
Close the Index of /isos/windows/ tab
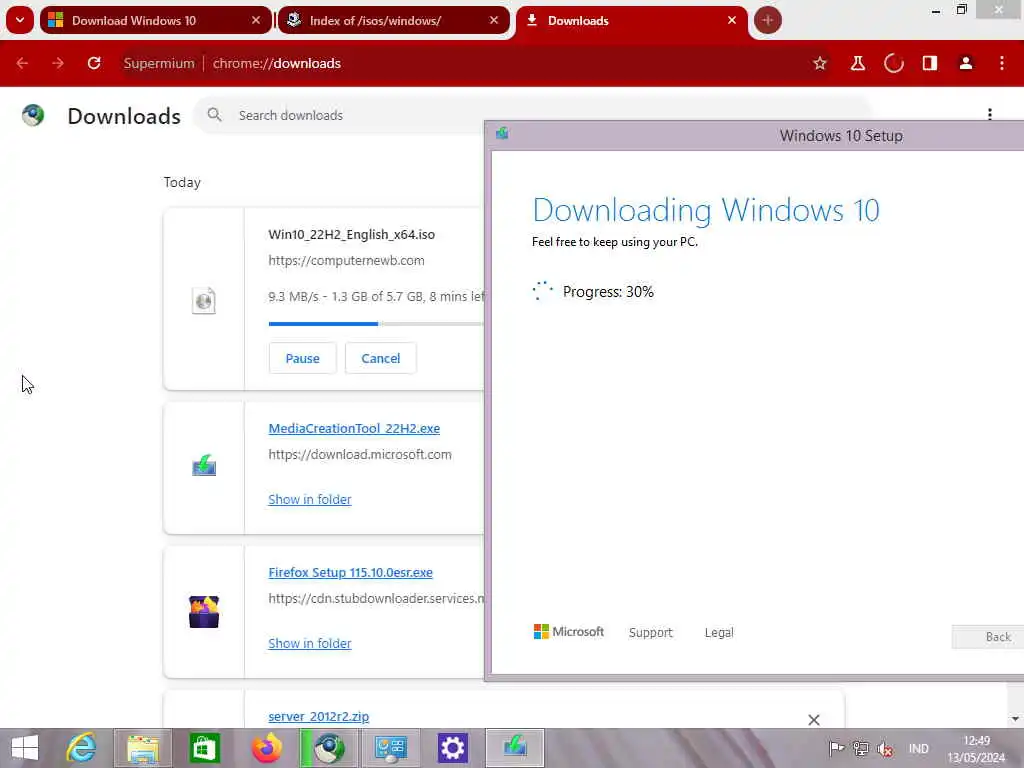pyautogui.click(x=494, y=20)
